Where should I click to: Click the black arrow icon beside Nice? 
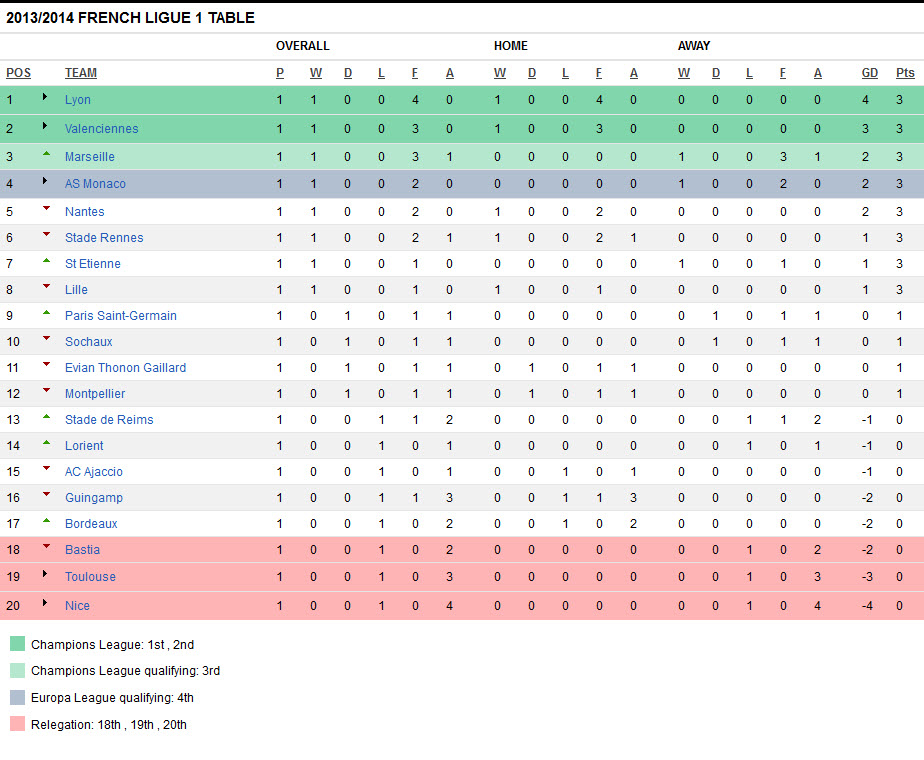(x=45, y=604)
